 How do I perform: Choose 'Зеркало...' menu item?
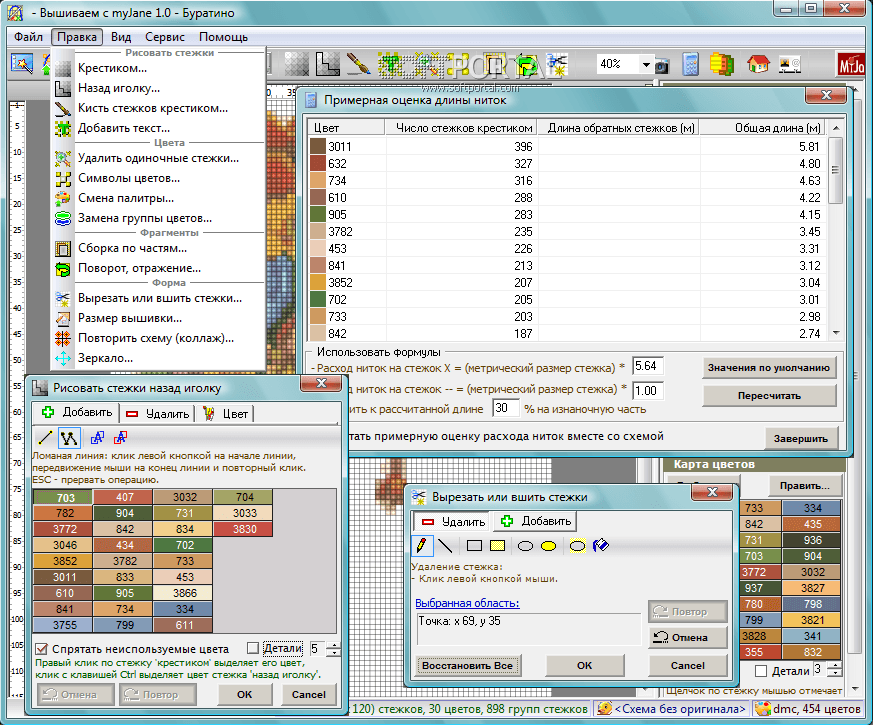coord(159,358)
